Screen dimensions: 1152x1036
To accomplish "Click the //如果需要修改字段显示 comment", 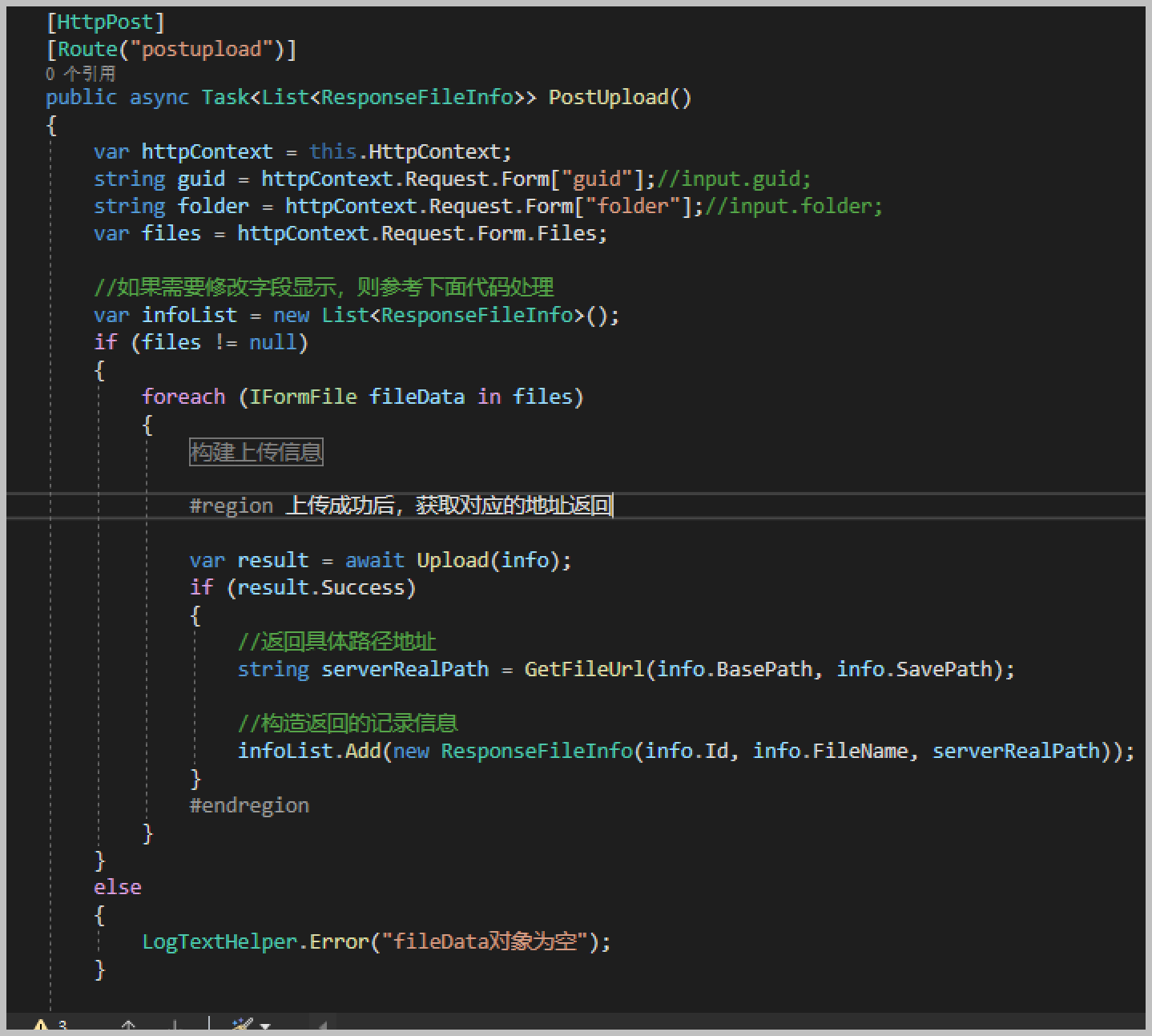I will click(324, 287).
